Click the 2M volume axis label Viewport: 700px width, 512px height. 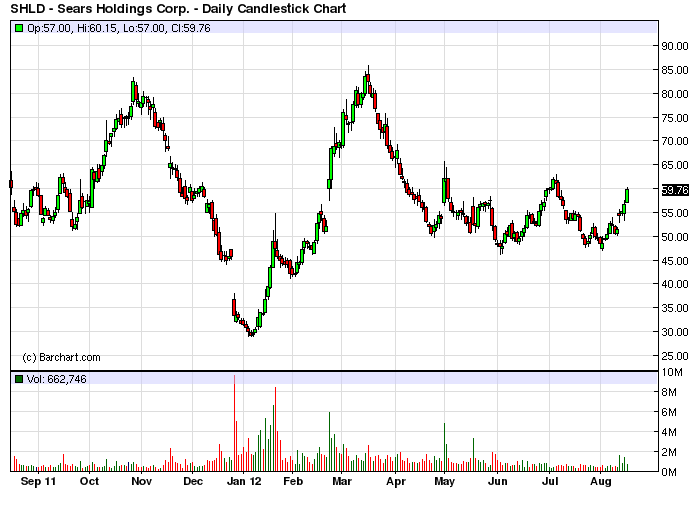pos(669,452)
